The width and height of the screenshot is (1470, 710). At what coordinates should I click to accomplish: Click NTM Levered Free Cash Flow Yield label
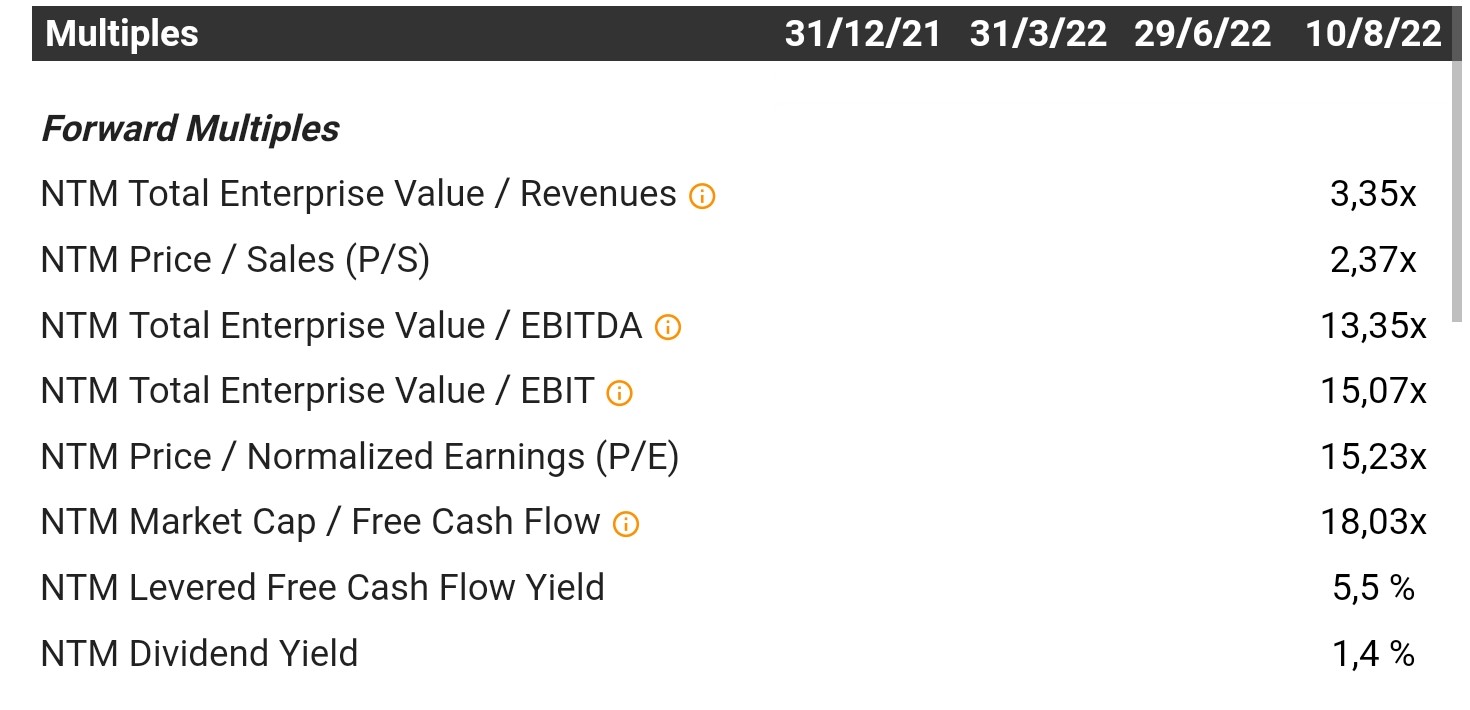coord(322,587)
